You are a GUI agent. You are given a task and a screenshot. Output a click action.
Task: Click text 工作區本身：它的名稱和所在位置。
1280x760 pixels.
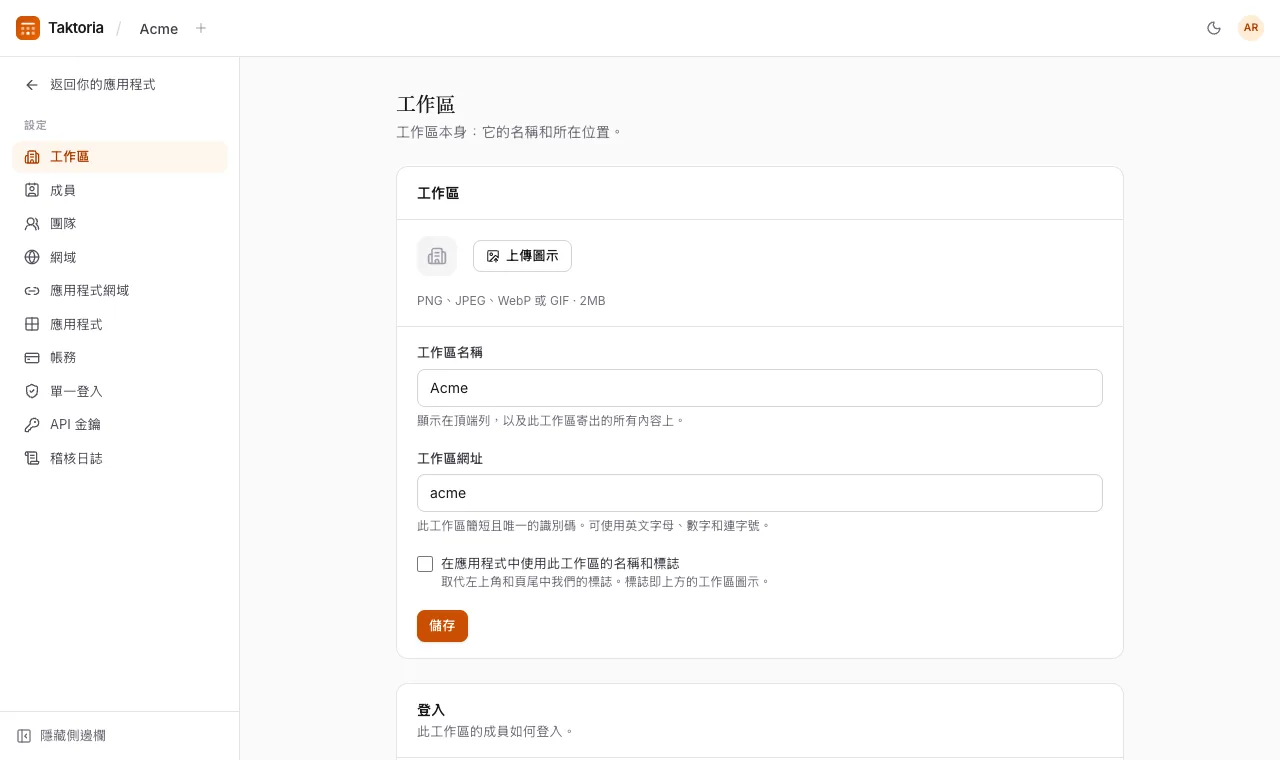(x=510, y=132)
